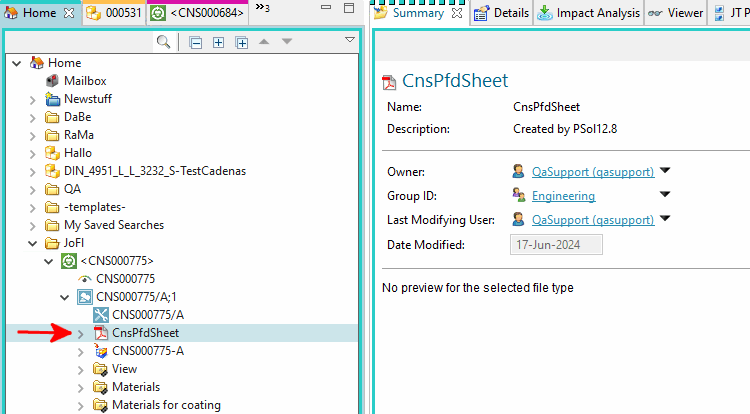Click the collapse-all minus toolbar icon
Viewport: 750px width, 414px height.
(x=195, y=43)
